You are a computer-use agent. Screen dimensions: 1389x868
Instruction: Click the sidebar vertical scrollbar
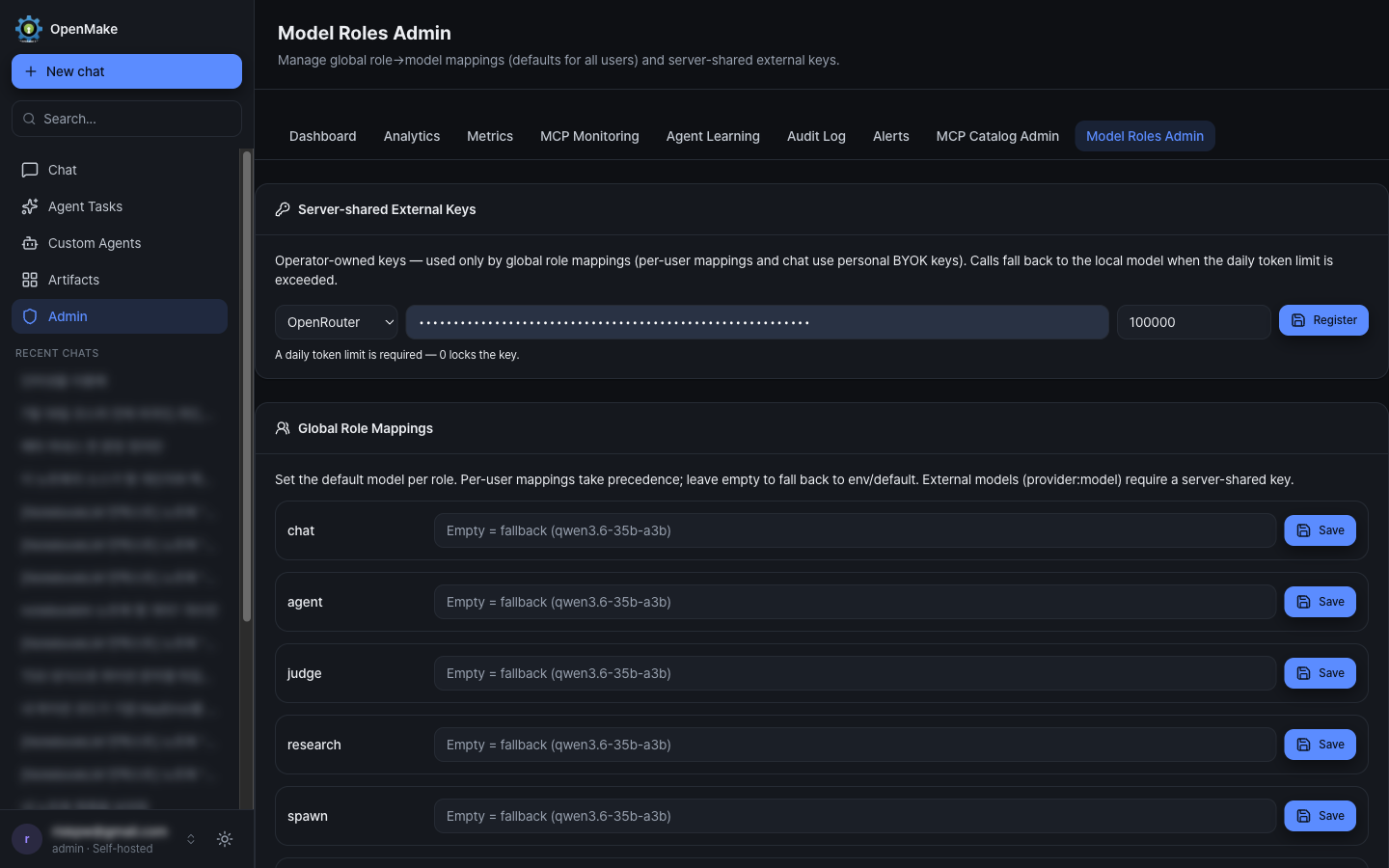tap(247, 386)
